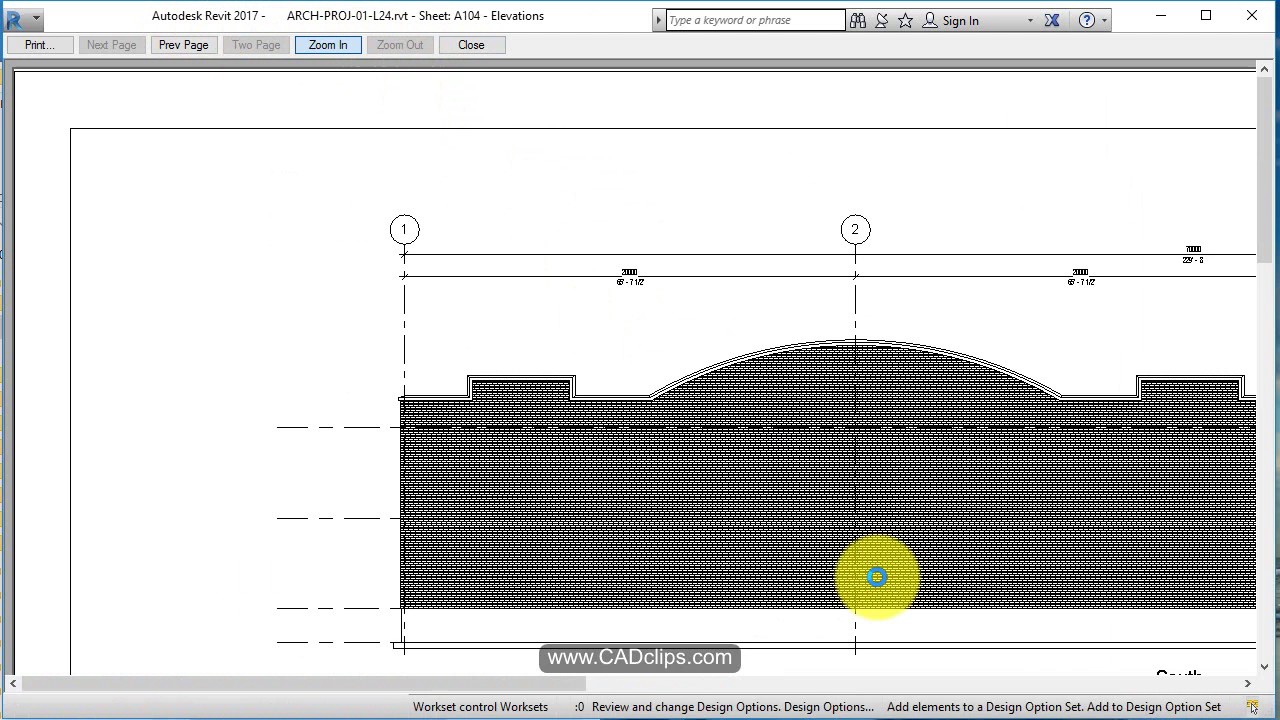The width and height of the screenshot is (1280, 720).
Task: Click the Zoom In button
Action: (x=328, y=44)
